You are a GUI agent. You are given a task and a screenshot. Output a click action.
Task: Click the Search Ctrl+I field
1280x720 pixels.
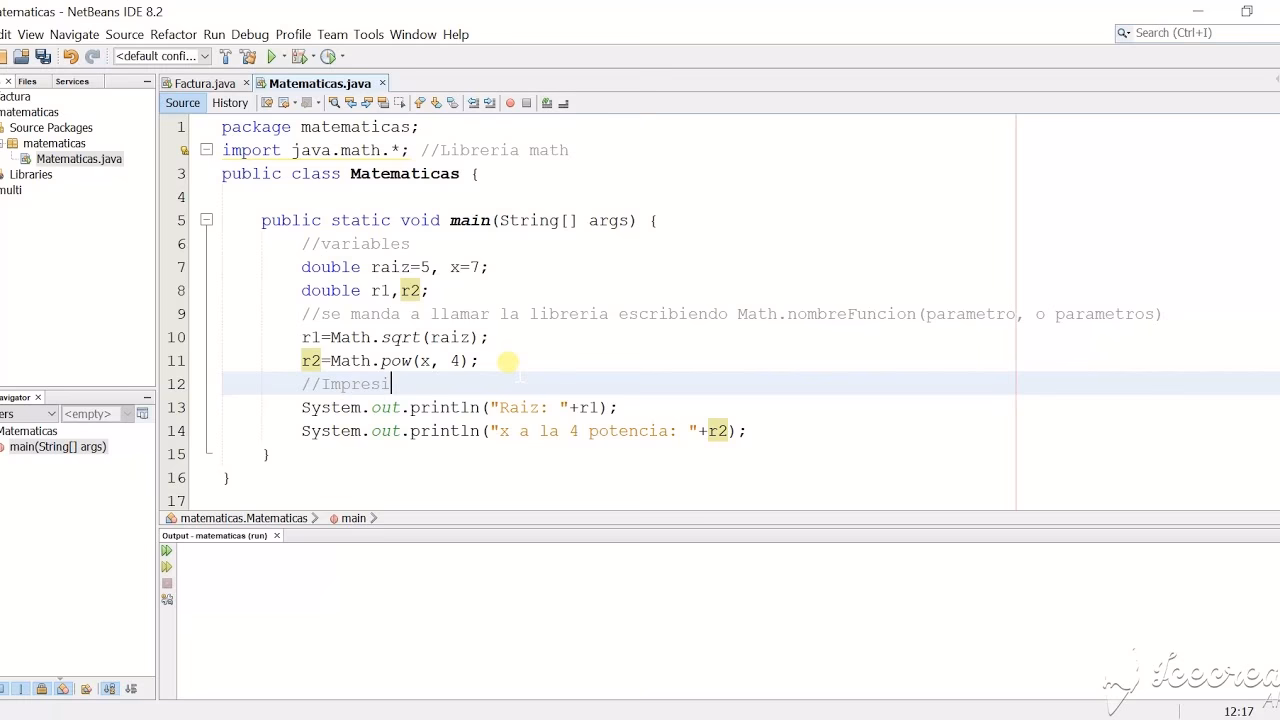coord(1190,33)
